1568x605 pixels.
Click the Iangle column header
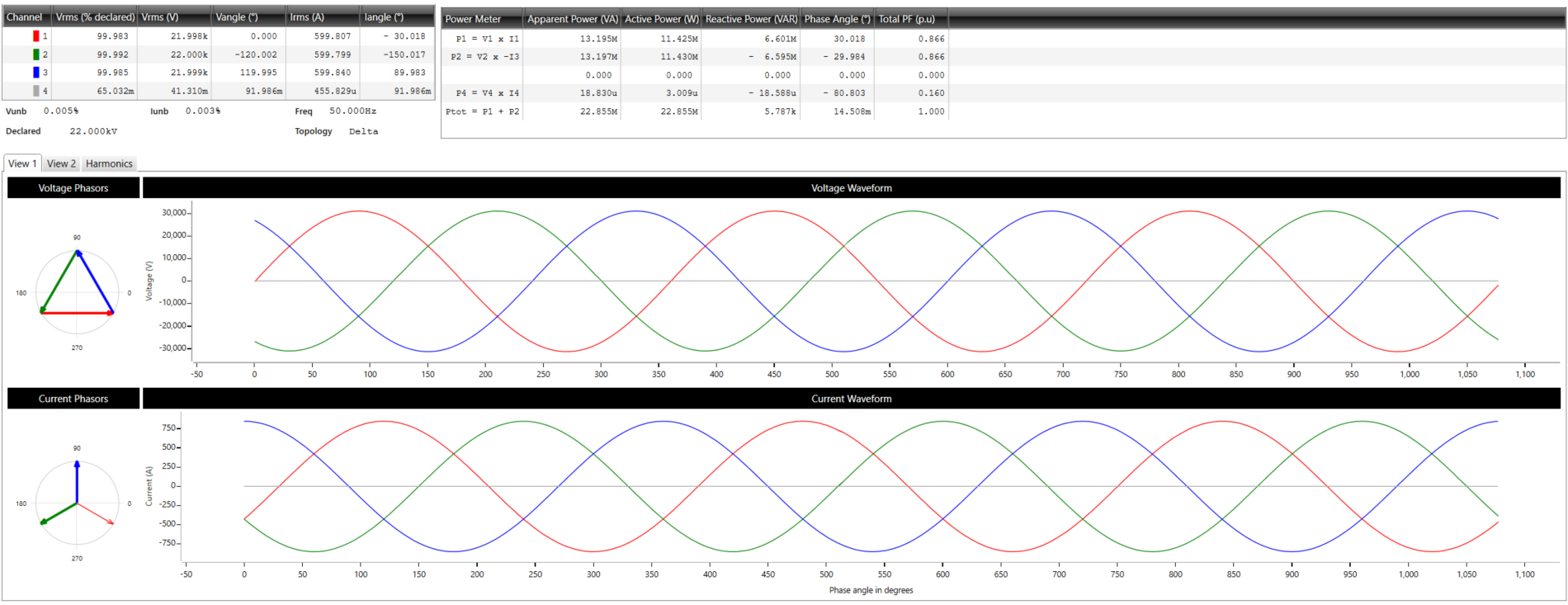pyautogui.click(x=397, y=17)
